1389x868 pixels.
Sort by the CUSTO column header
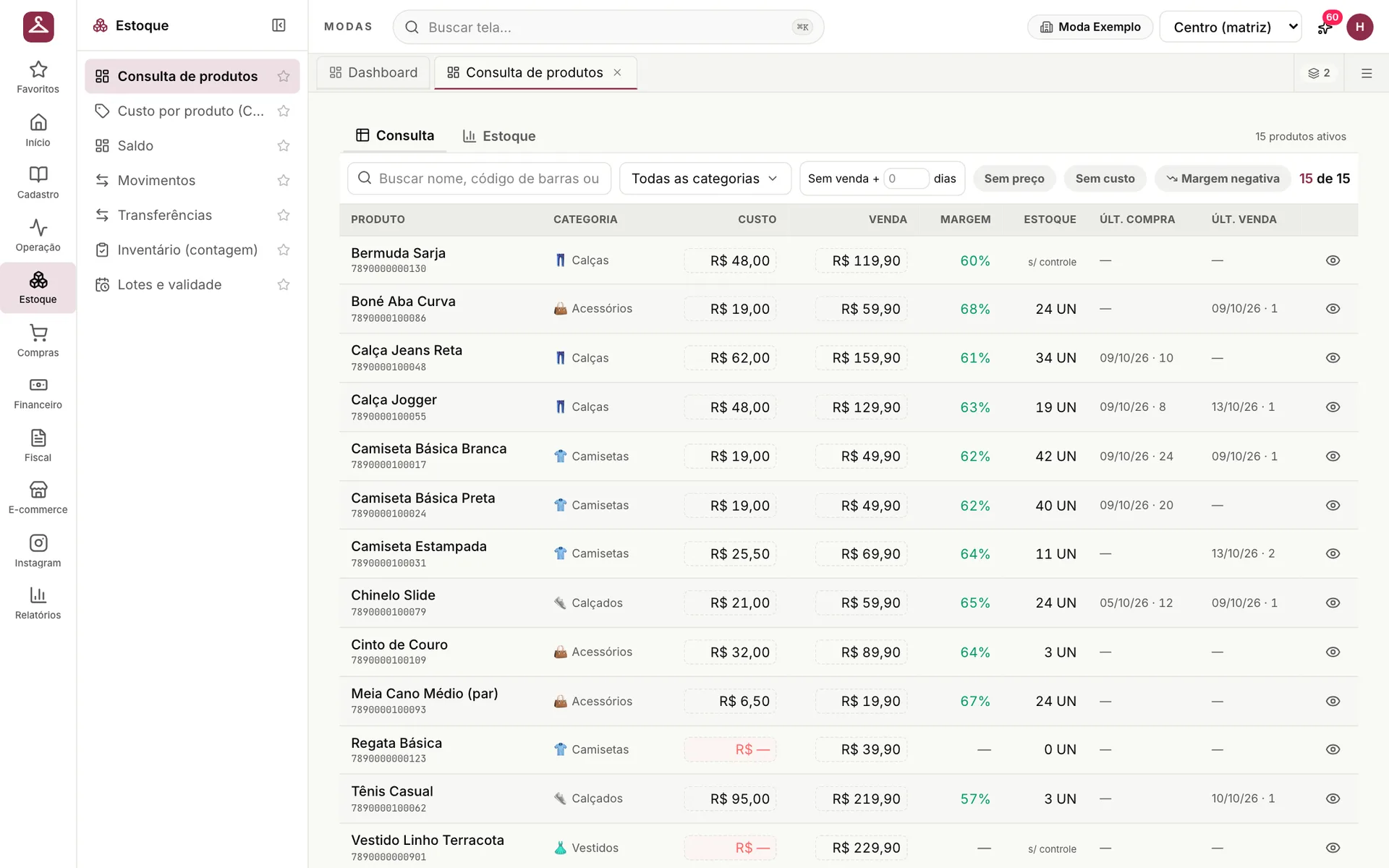757,219
